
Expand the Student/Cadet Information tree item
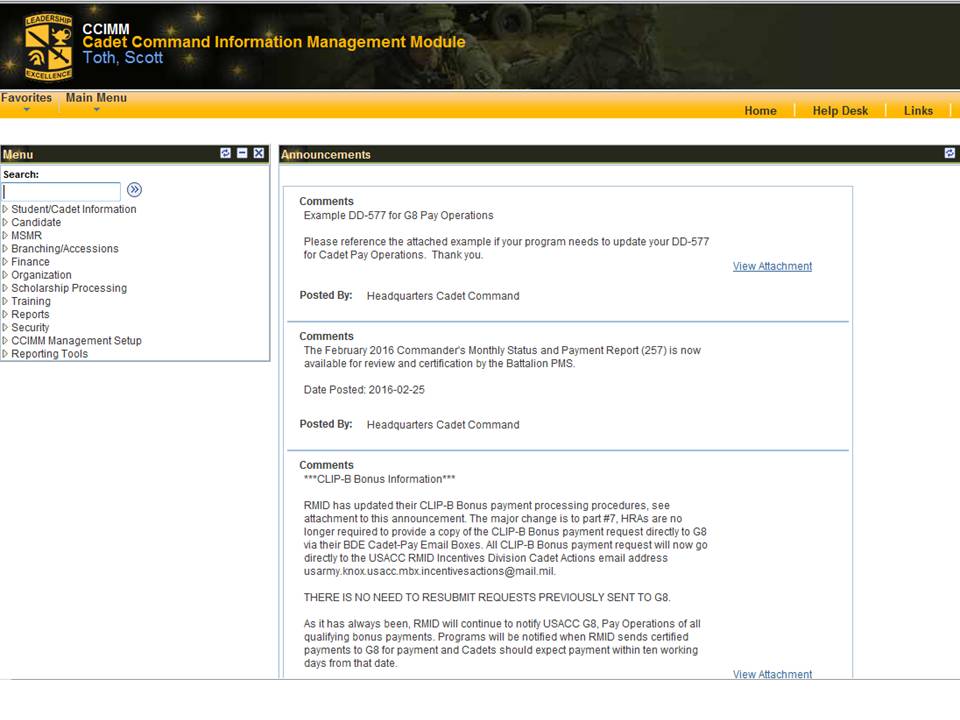coord(73,209)
